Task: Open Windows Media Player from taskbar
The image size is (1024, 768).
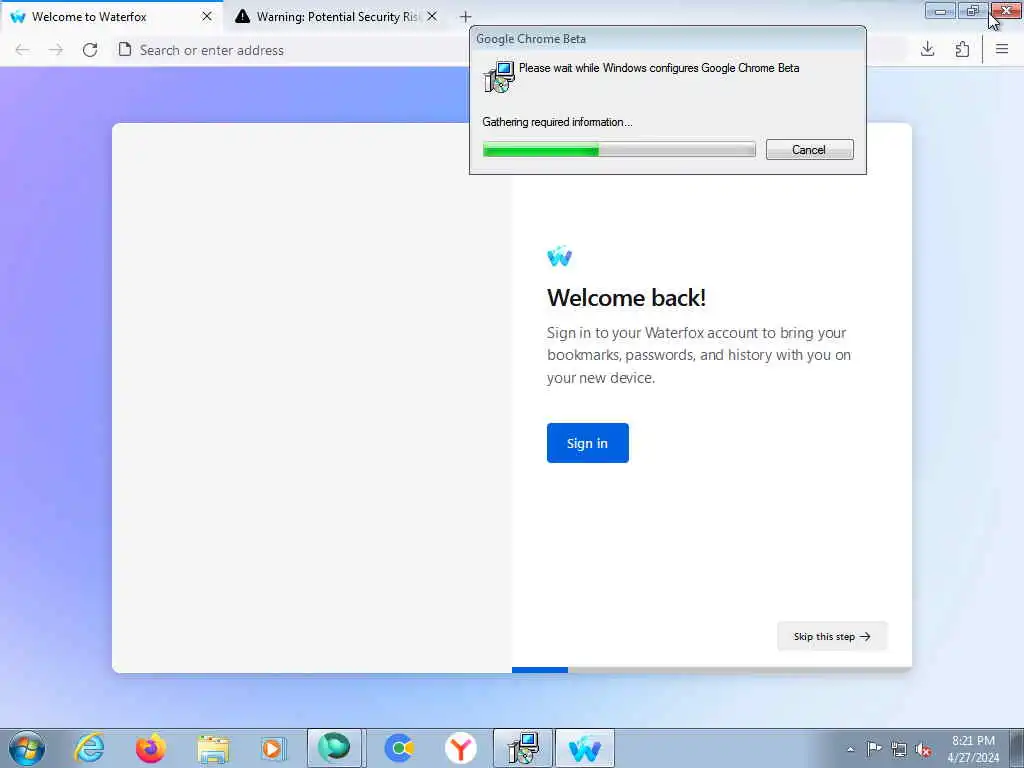Action: [273, 748]
